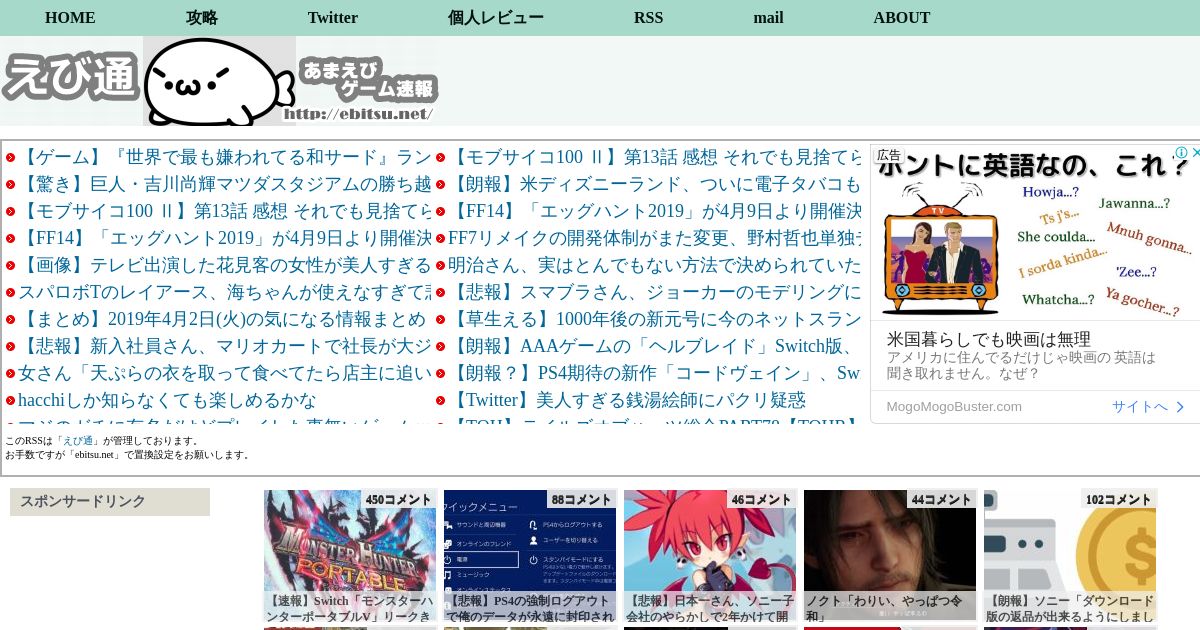Viewport: 1200px width, 630px height.
Task: Open 【まとめ】2019年4月2日(火)の気になる情報まとめ
Action: [222, 319]
